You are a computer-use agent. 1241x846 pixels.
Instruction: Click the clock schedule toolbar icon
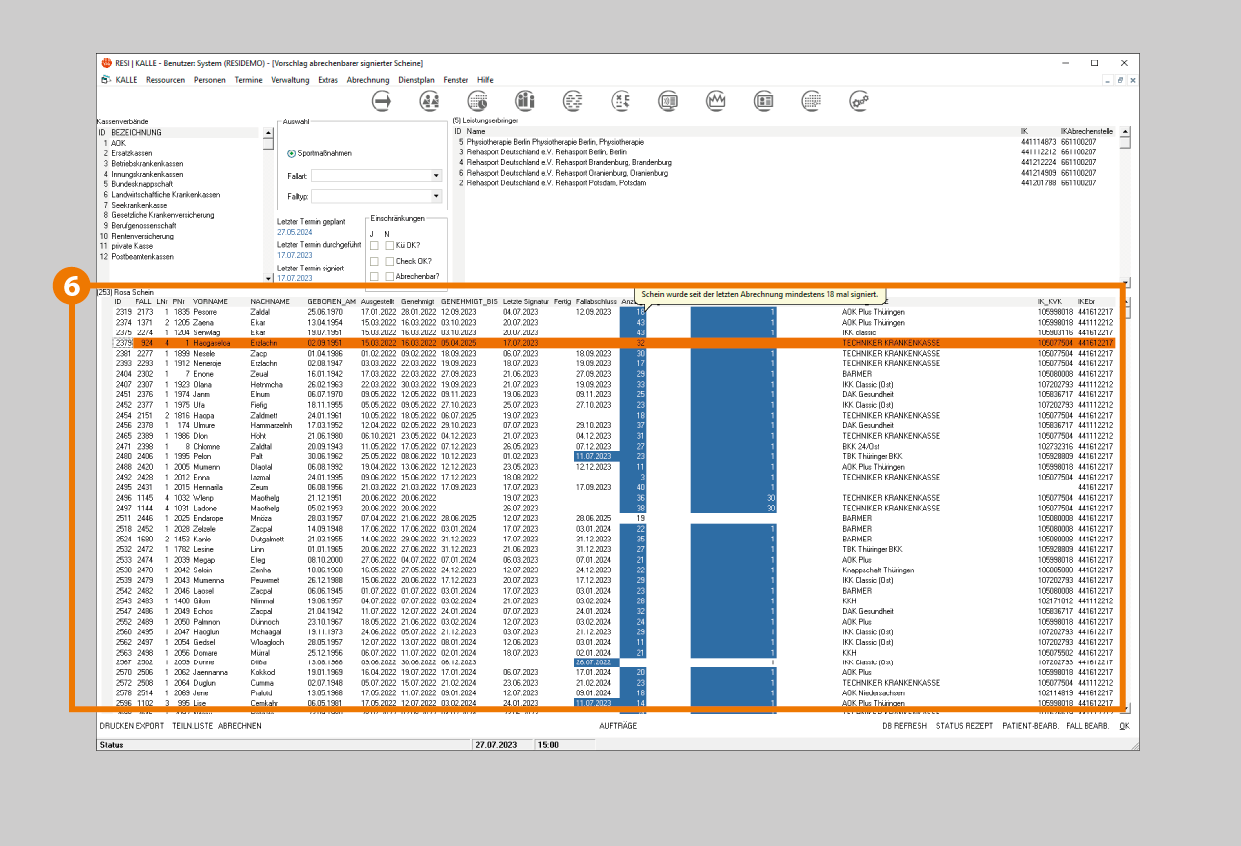[477, 100]
